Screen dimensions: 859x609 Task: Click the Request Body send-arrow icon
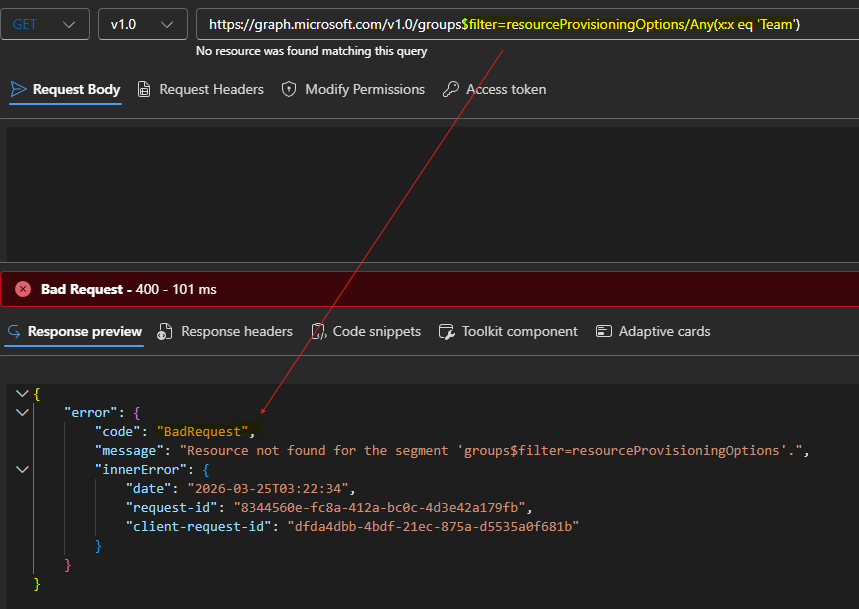pos(19,89)
